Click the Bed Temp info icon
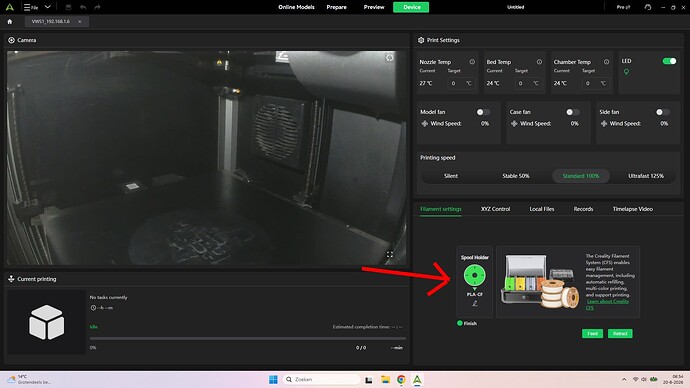The width and height of the screenshot is (690, 388). [539, 62]
